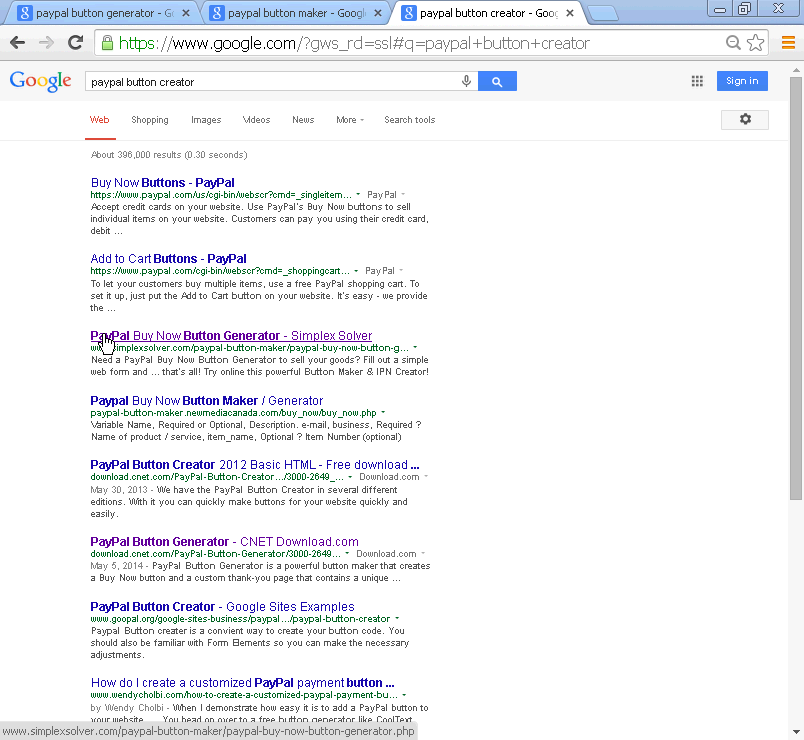
Task: Open 'Add to Cart Buttons - PayPal' result
Action: 168,258
